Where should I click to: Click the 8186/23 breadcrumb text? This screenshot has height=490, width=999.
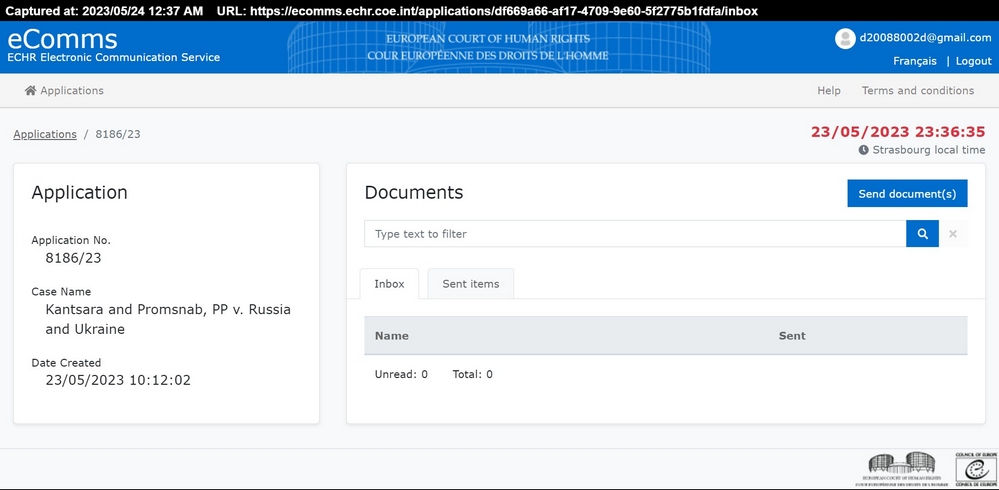pyautogui.click(x=118, y=134)
